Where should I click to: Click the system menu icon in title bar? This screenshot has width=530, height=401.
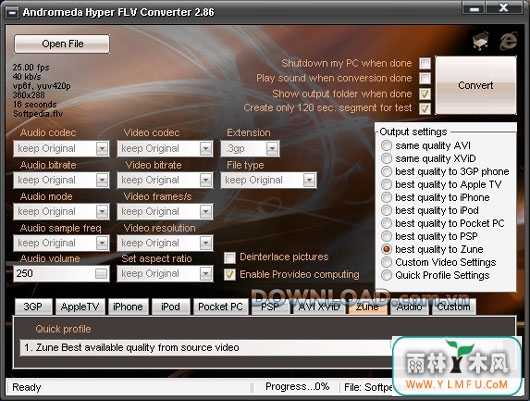point(13,13)
